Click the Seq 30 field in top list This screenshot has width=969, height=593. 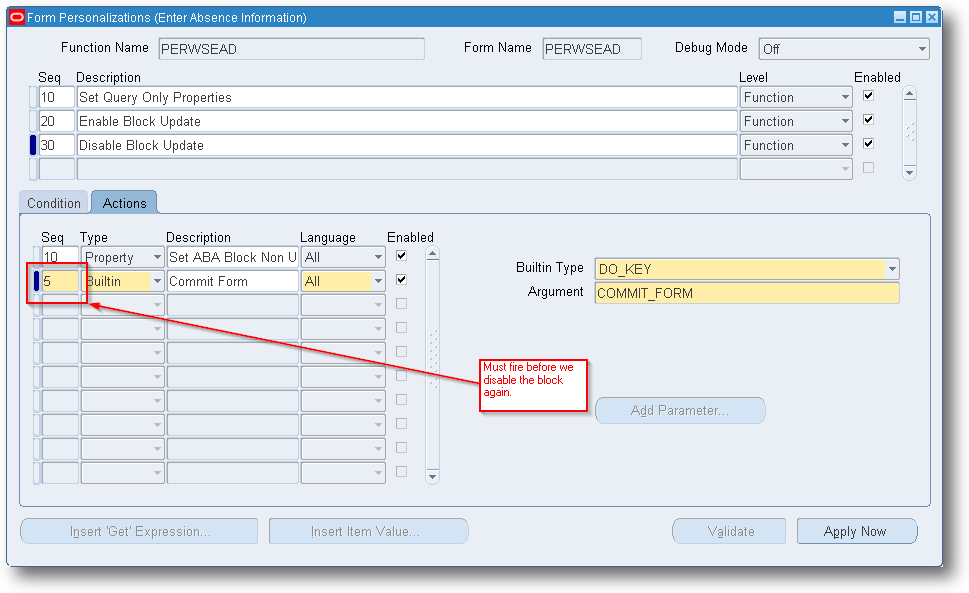[56, 145]
